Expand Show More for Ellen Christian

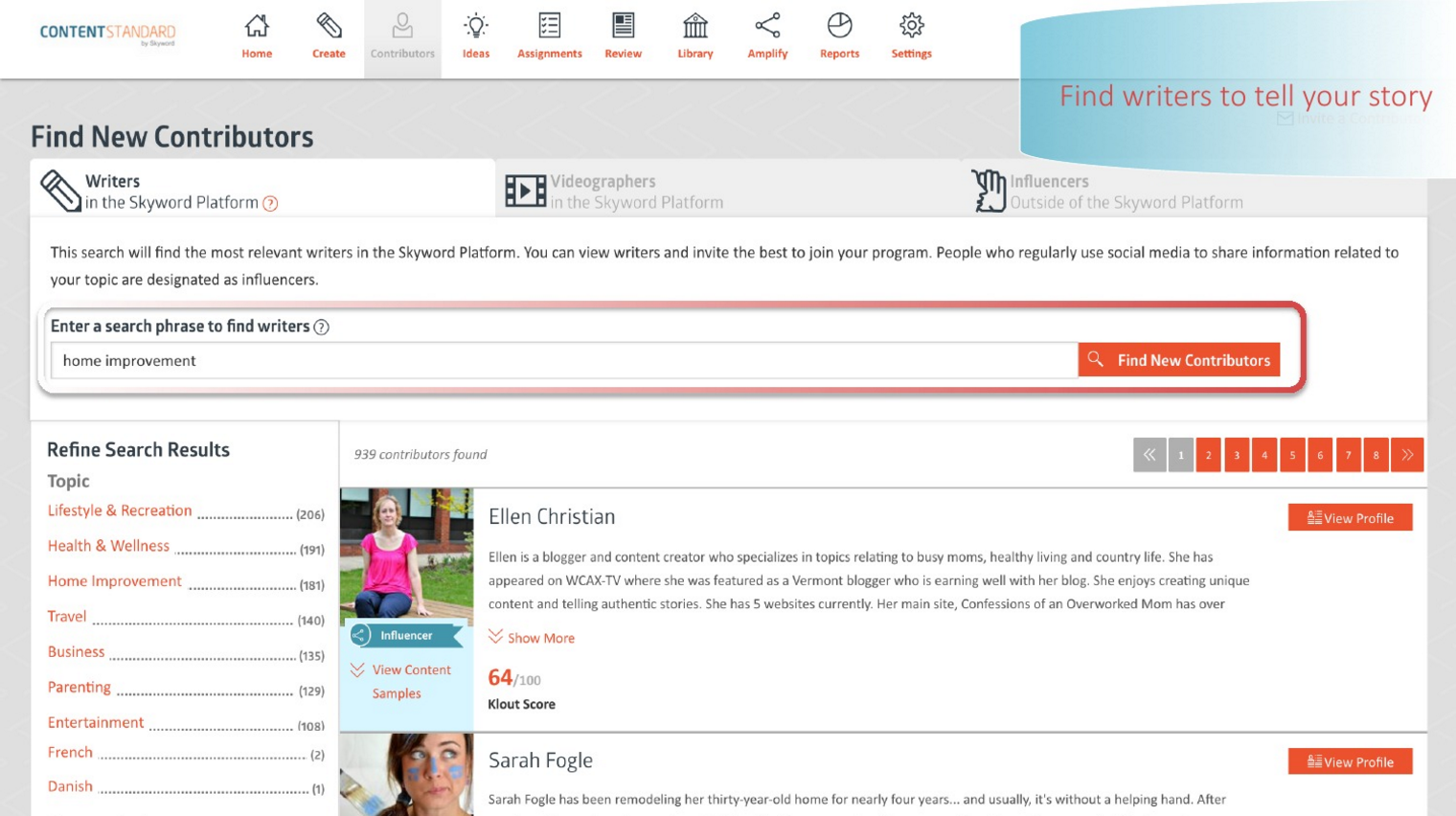532,638
